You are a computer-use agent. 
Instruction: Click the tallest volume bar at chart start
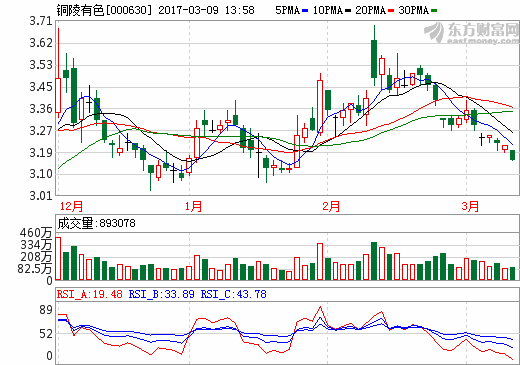(58, 258)
